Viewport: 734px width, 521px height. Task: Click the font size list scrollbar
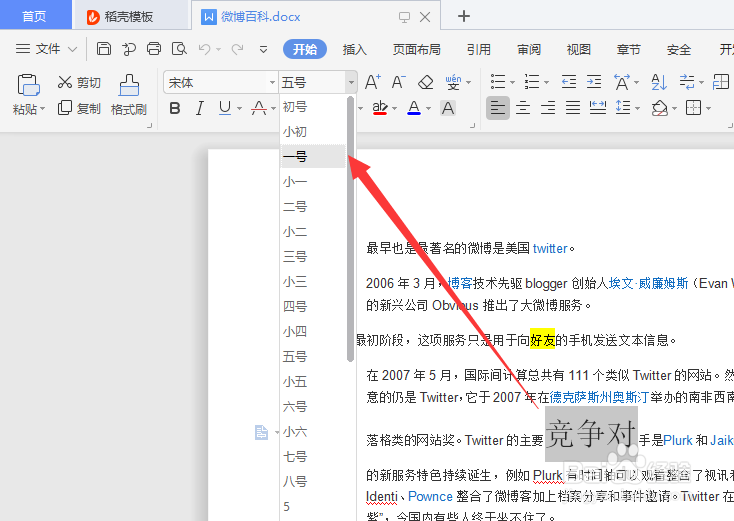click(350, 229)
